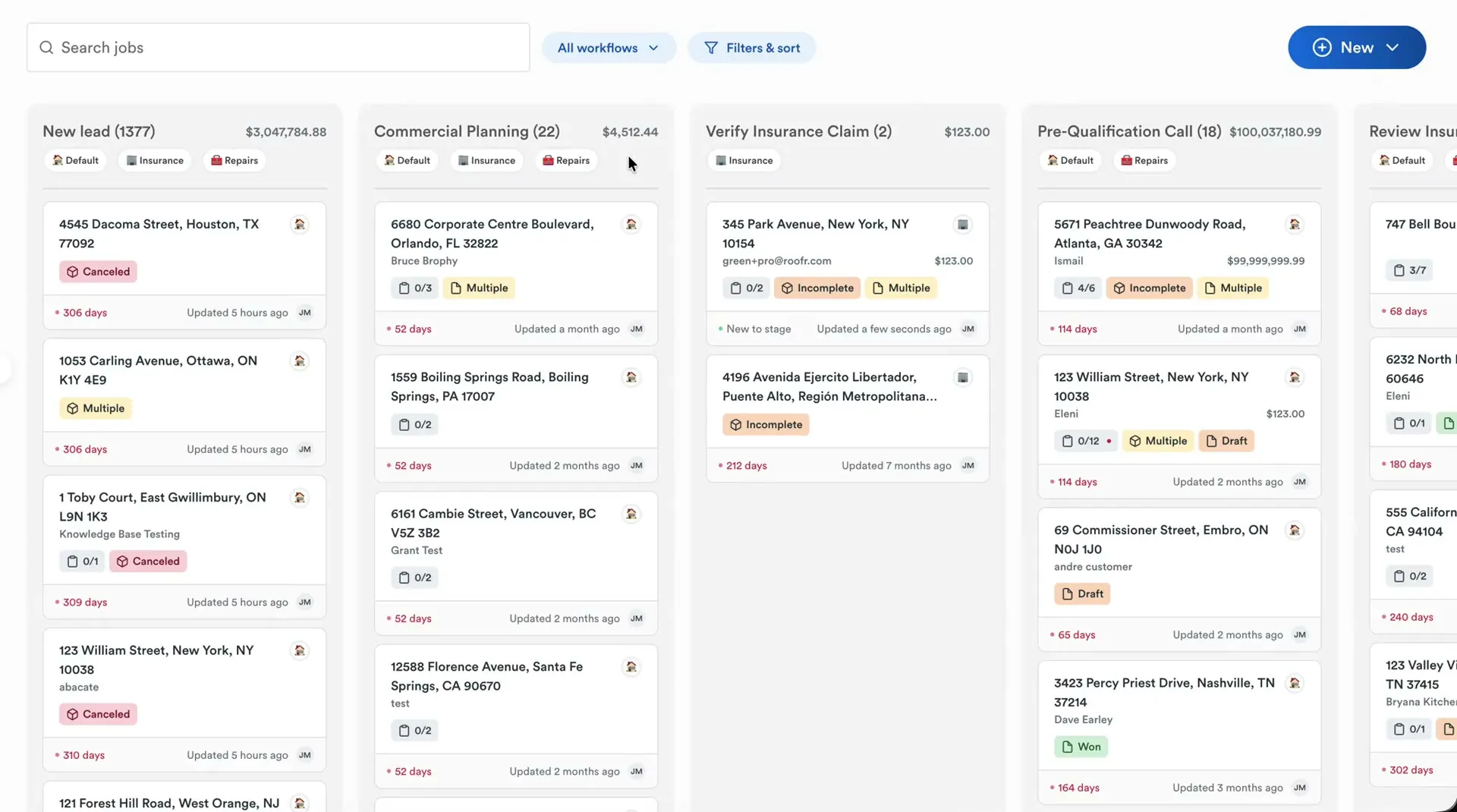This screenshot has width=1457, height=812.
Task: Click green+pro@roofr.com customer text
Action: (x=776, y=261)
